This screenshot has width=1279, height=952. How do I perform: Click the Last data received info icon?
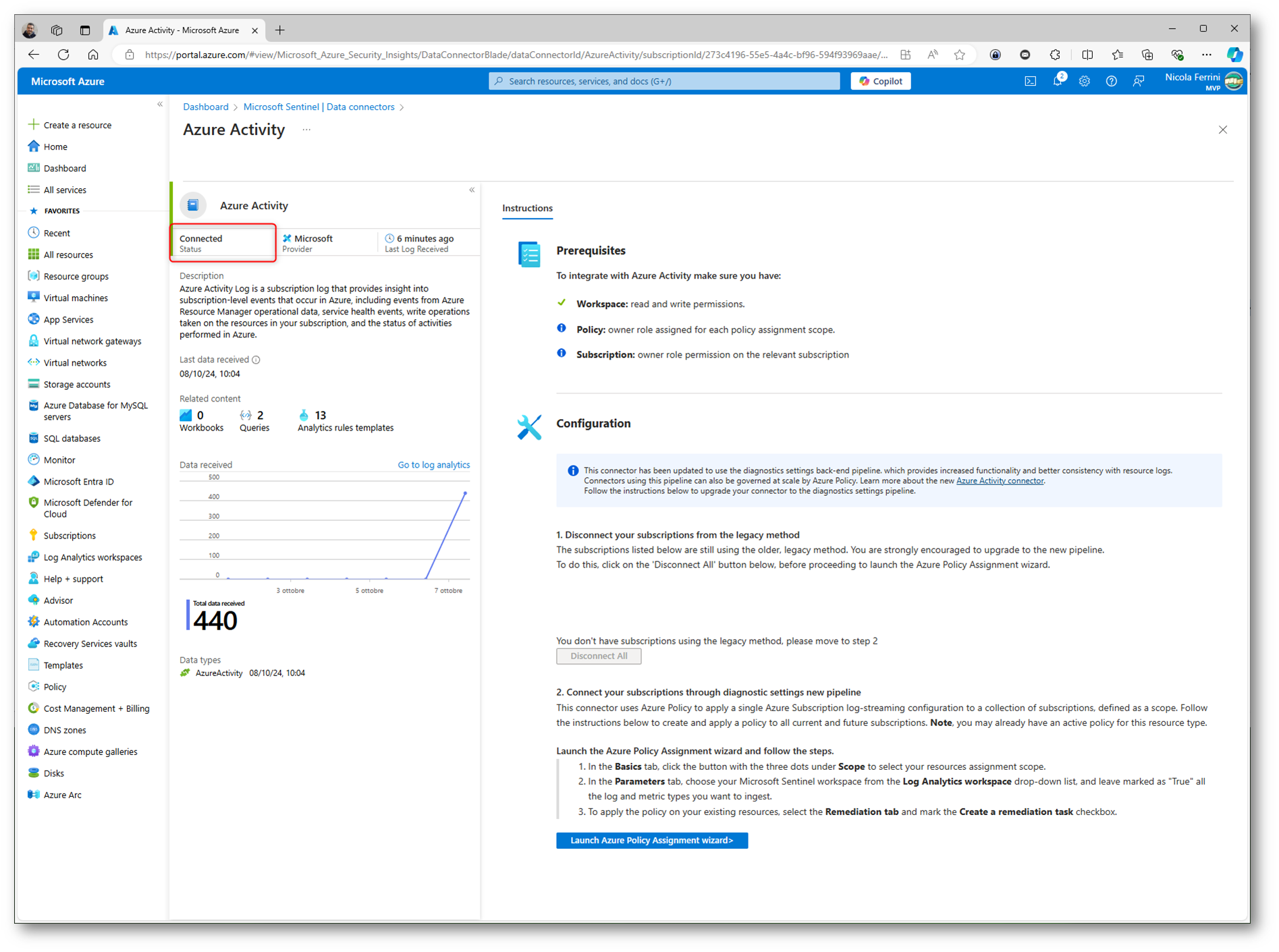coord(256,360)
